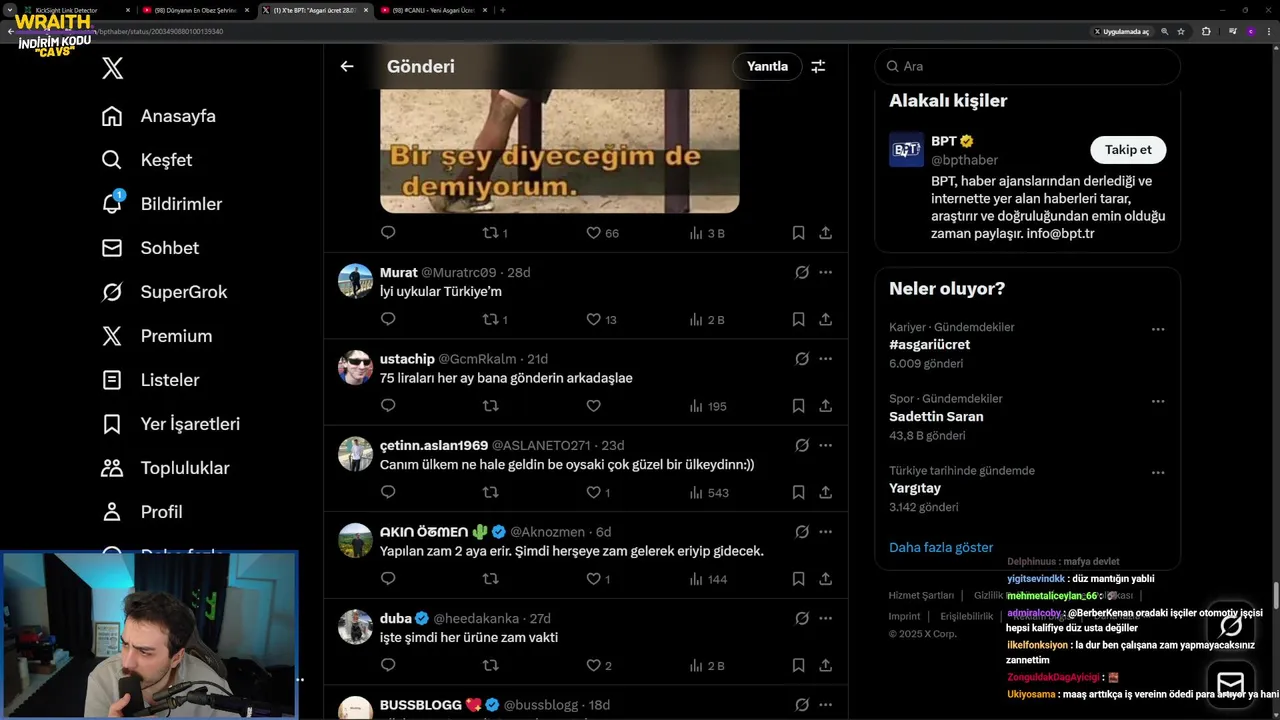Screen dimensions: 1280x720
Task: Bookmark Murat's reply
Action: pos(798,320)
